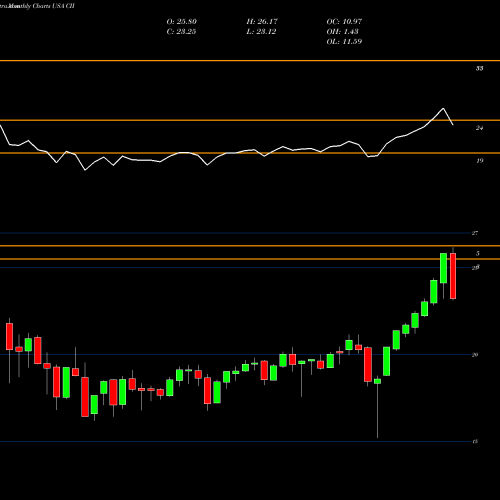The image size is (500, 500).
Task: Click the "15" price axis label
Action: (x=475, y=441)
